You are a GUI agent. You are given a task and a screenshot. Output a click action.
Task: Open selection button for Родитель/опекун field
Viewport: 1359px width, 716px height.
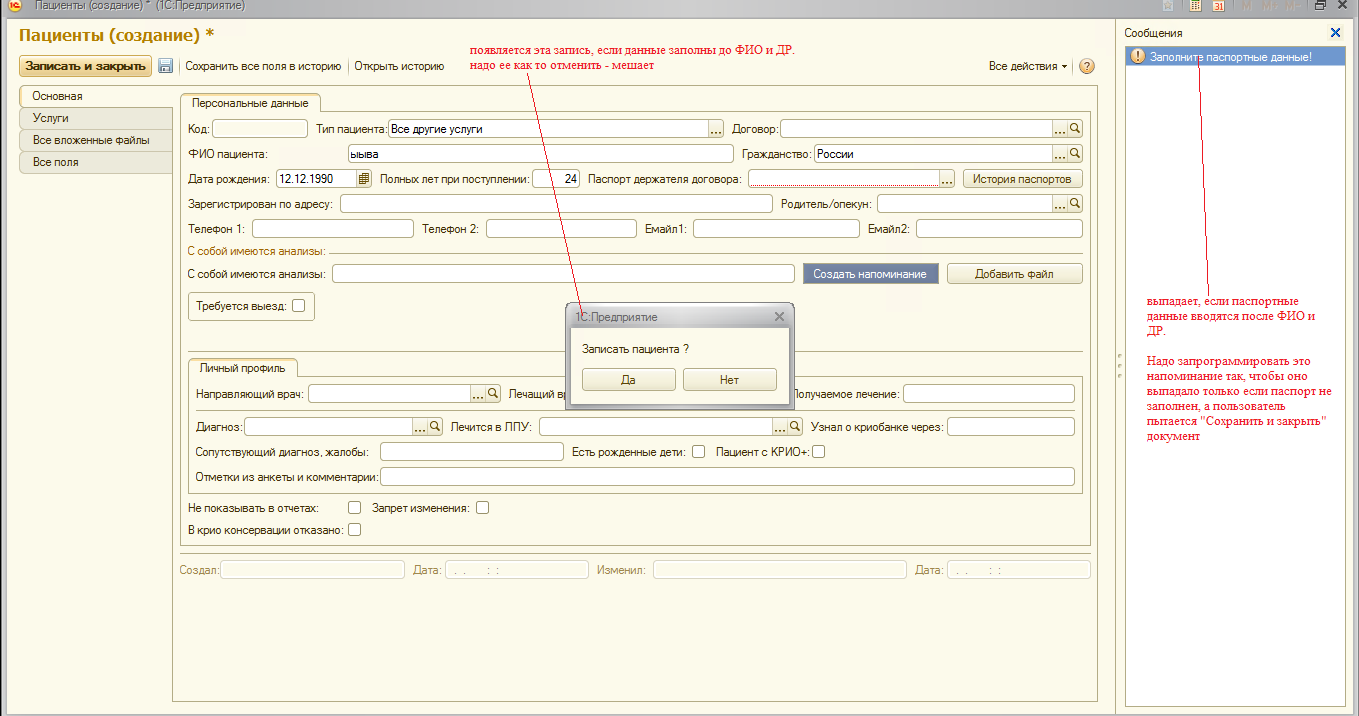[x=1059, y=204]
